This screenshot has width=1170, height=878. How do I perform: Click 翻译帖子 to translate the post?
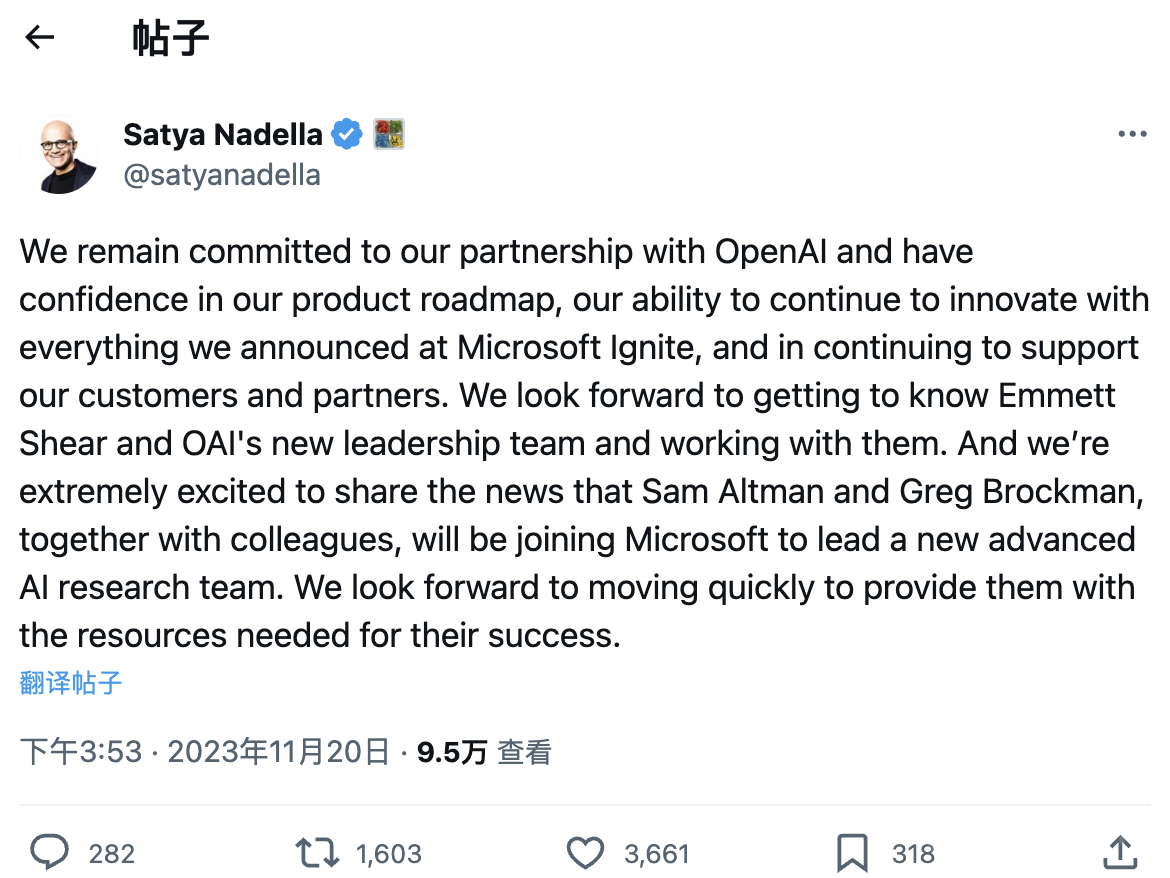70,683
